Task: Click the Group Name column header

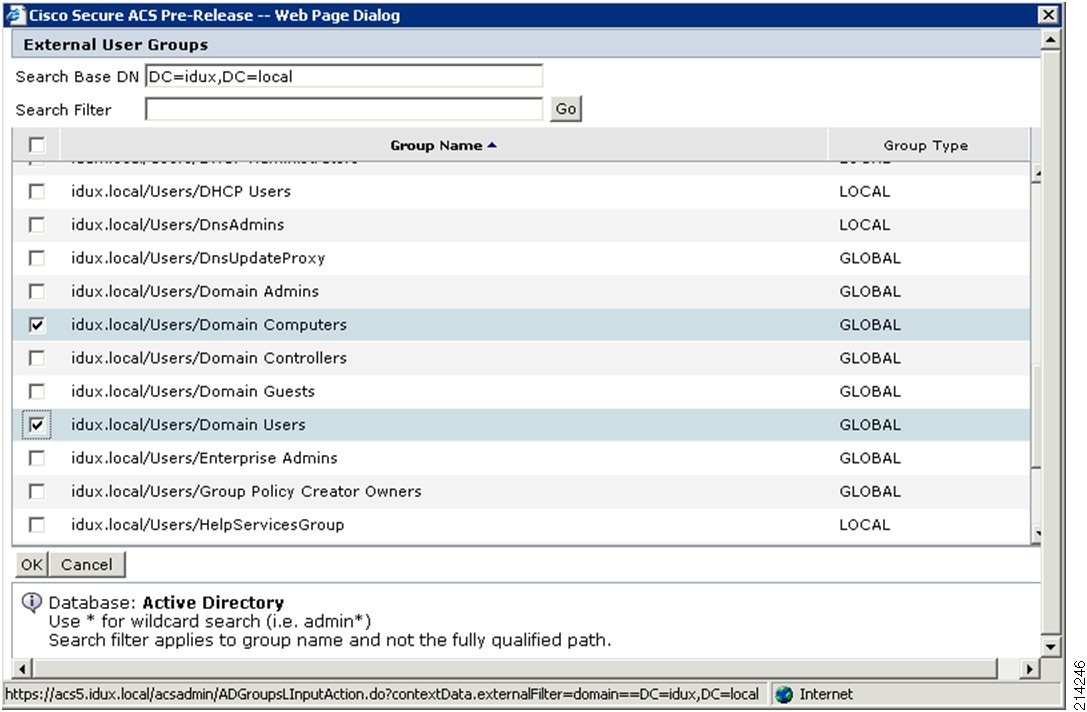Action: point(444,145)
